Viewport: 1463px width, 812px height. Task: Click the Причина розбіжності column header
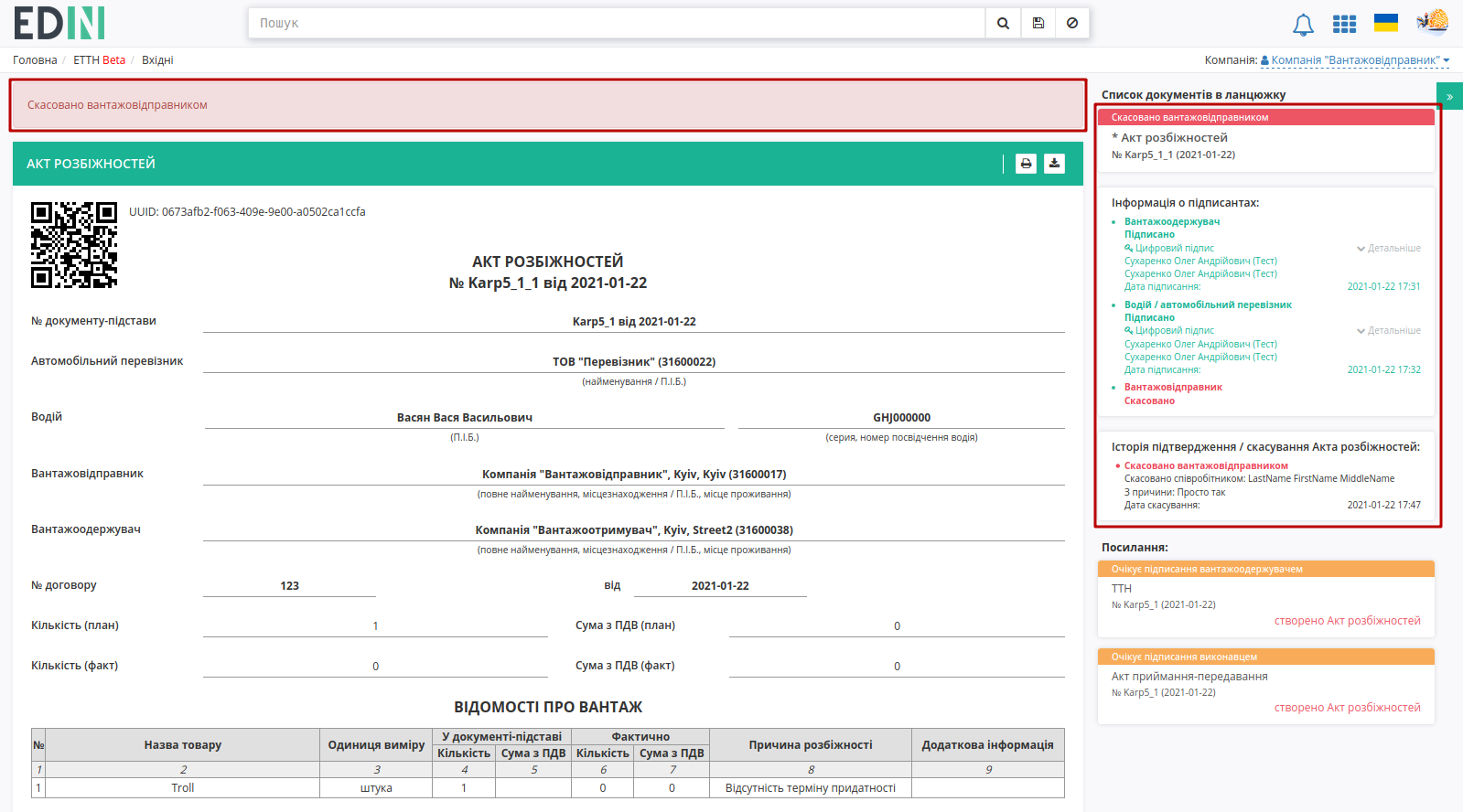click(x=810, y=745)
